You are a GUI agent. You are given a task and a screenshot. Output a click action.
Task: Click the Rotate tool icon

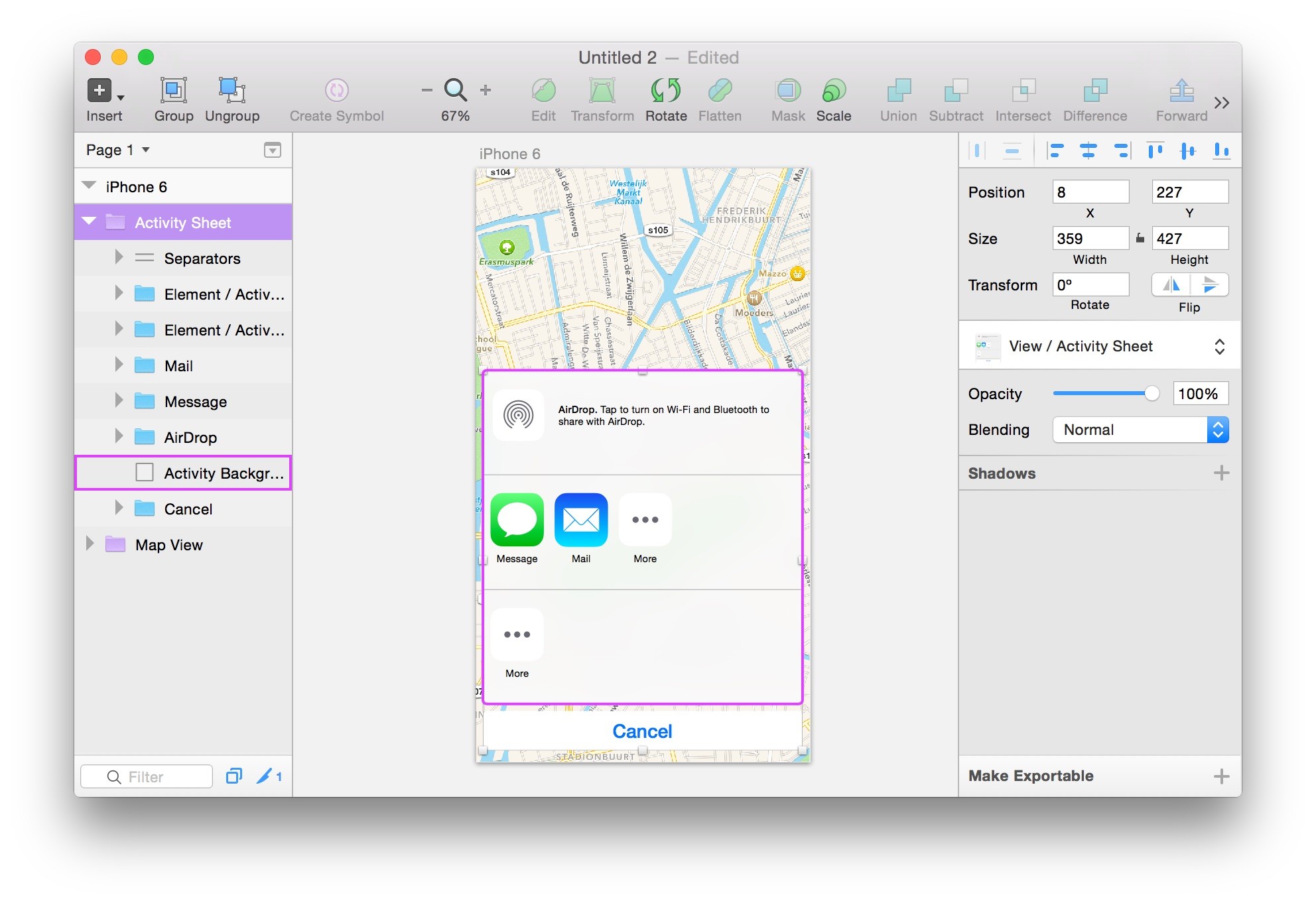coord(665,91)
